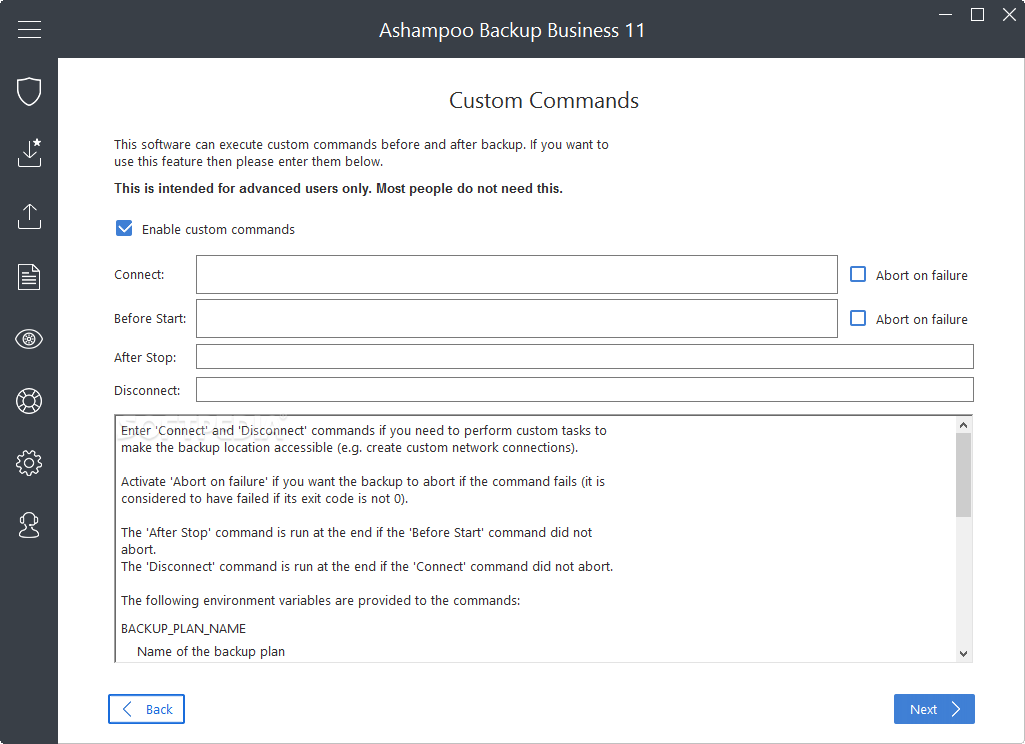Viewport: 1025px width, 744px height.
Task: Open the restore upload-arrow sidebar icon
Action: 29,216
